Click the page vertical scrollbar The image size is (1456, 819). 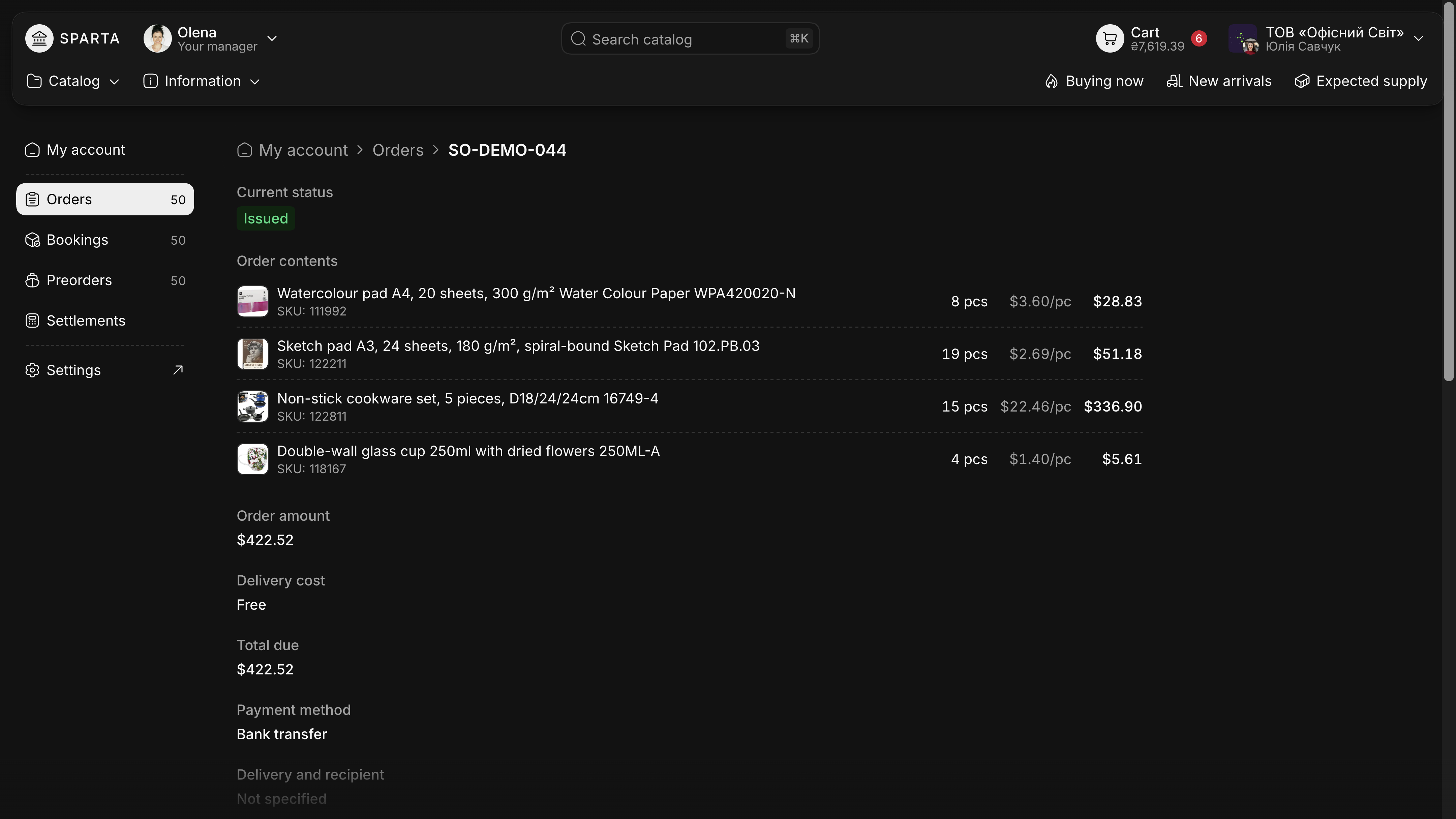coord(1449,192)
